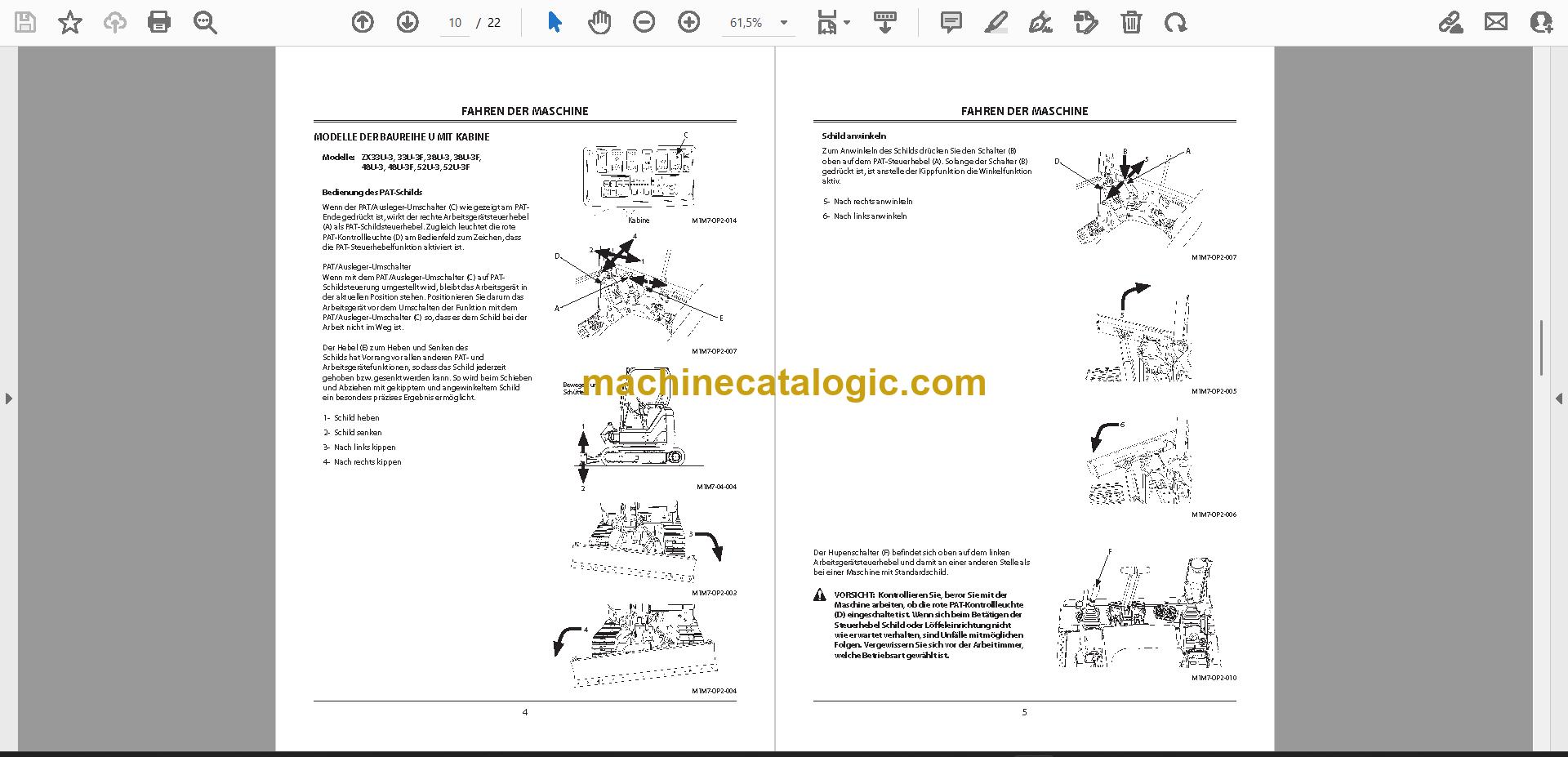
Task: Select the highlight text pen tool
Action: [996, 22]
